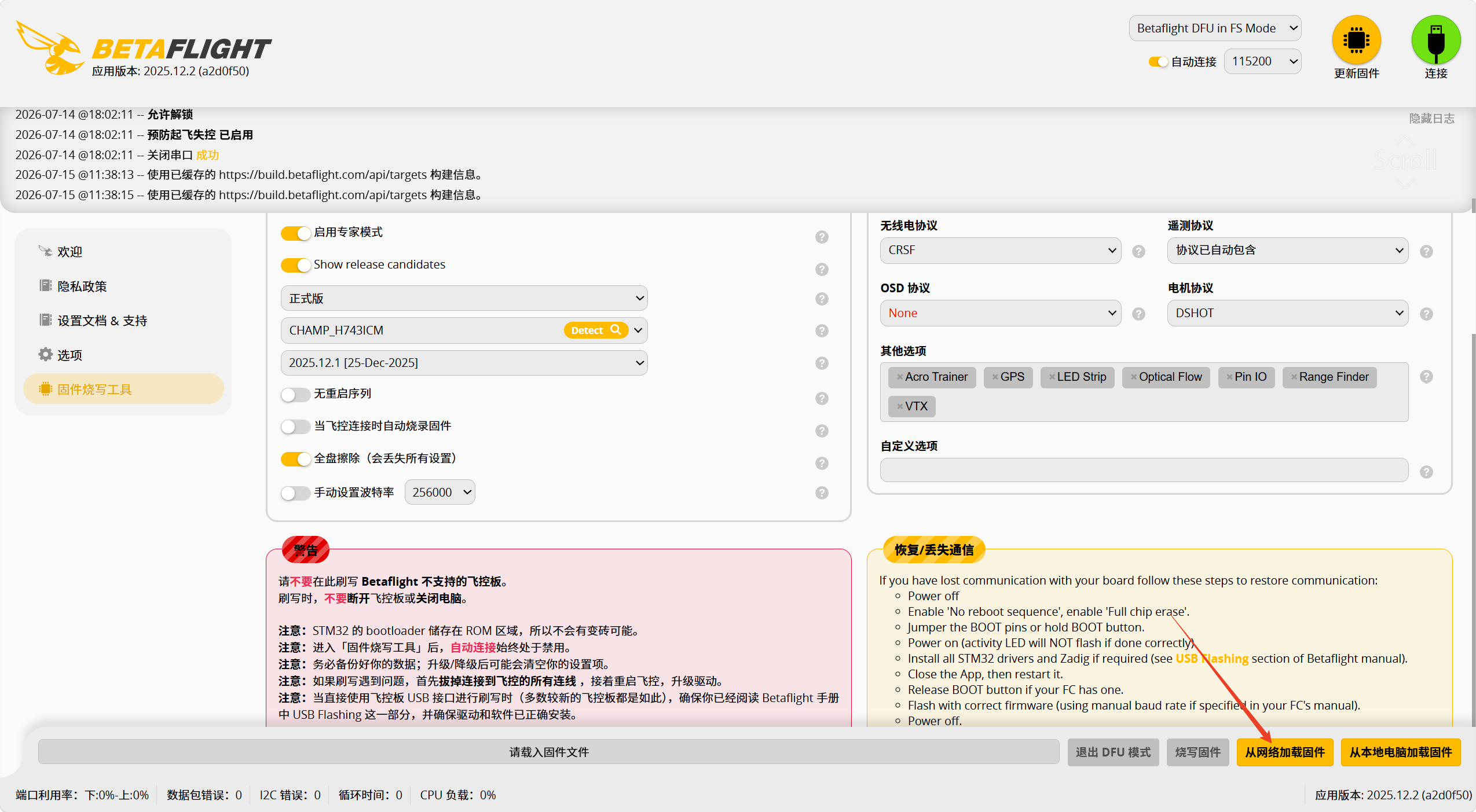Open 选项 in the sidebar
Image resolution: width=1476 pixels, height=812 pixels.
tap(69, 355)
